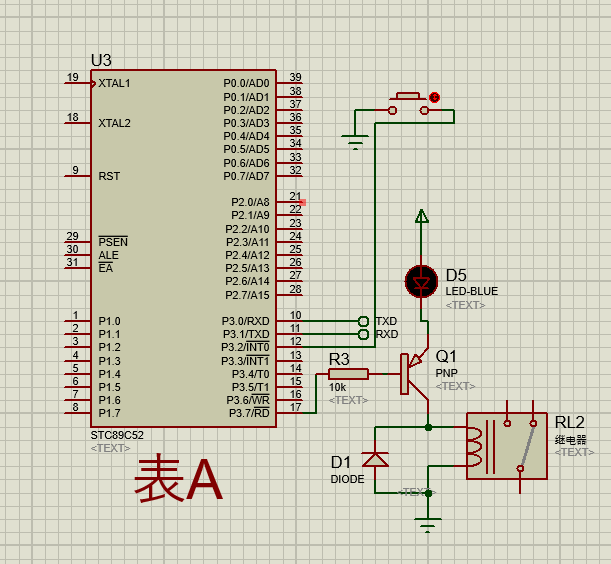This screenshot has width=611, height=564.
Task: Click the Q1 PNP transistor symbol
Action: (414, 374)
